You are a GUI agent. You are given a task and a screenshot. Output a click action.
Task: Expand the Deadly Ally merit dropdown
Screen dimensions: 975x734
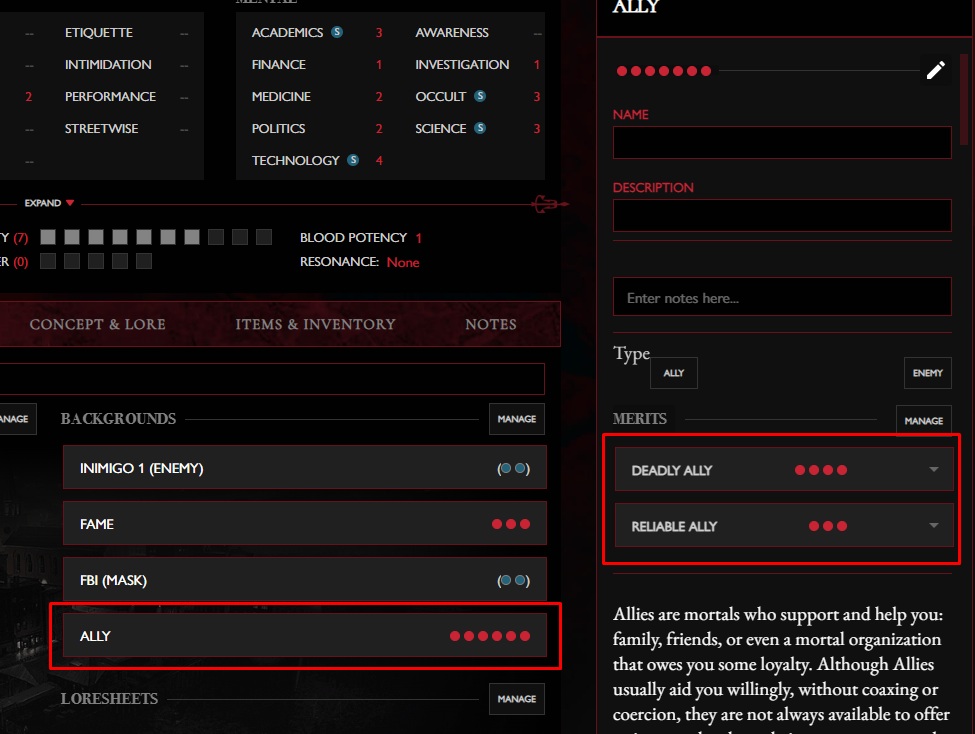click(x=933, y=470)
